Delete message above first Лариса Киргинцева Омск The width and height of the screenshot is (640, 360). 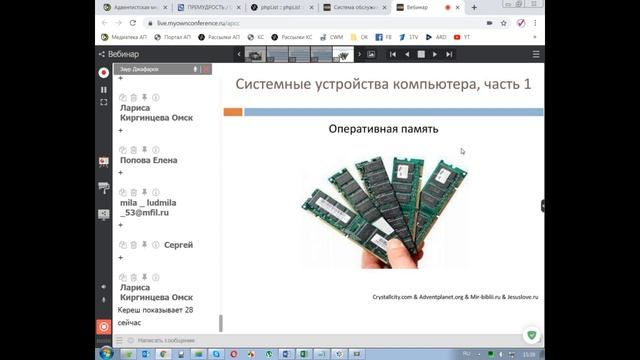133,98
